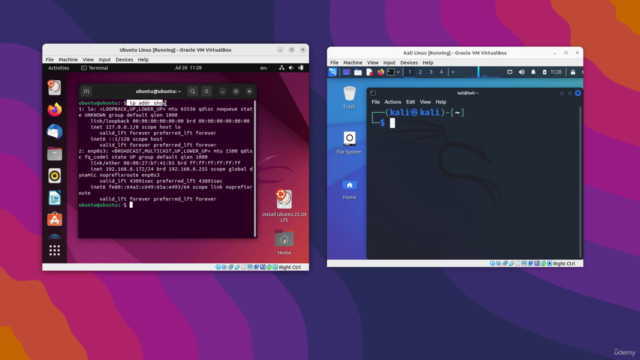Open the terminal emulator icon in Kali panel

391,72
